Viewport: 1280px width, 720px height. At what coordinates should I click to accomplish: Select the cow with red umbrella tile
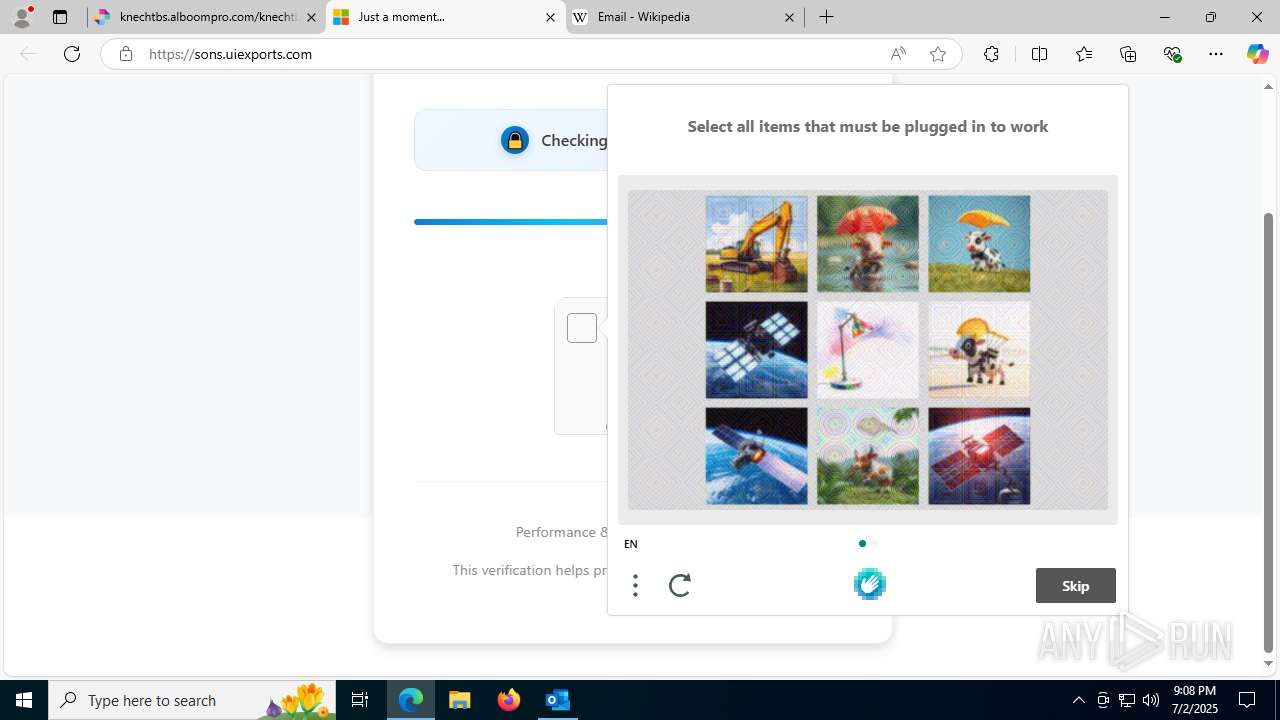point(867,244)
